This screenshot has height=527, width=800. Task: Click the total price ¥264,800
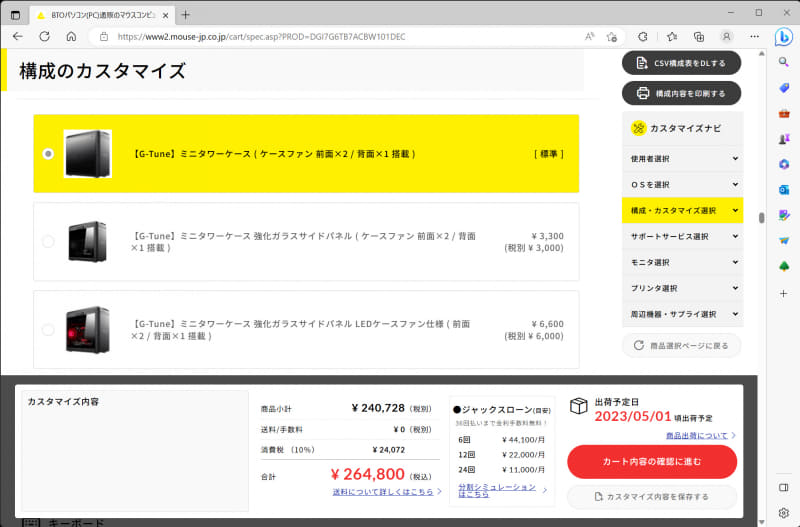click(368, 474)
